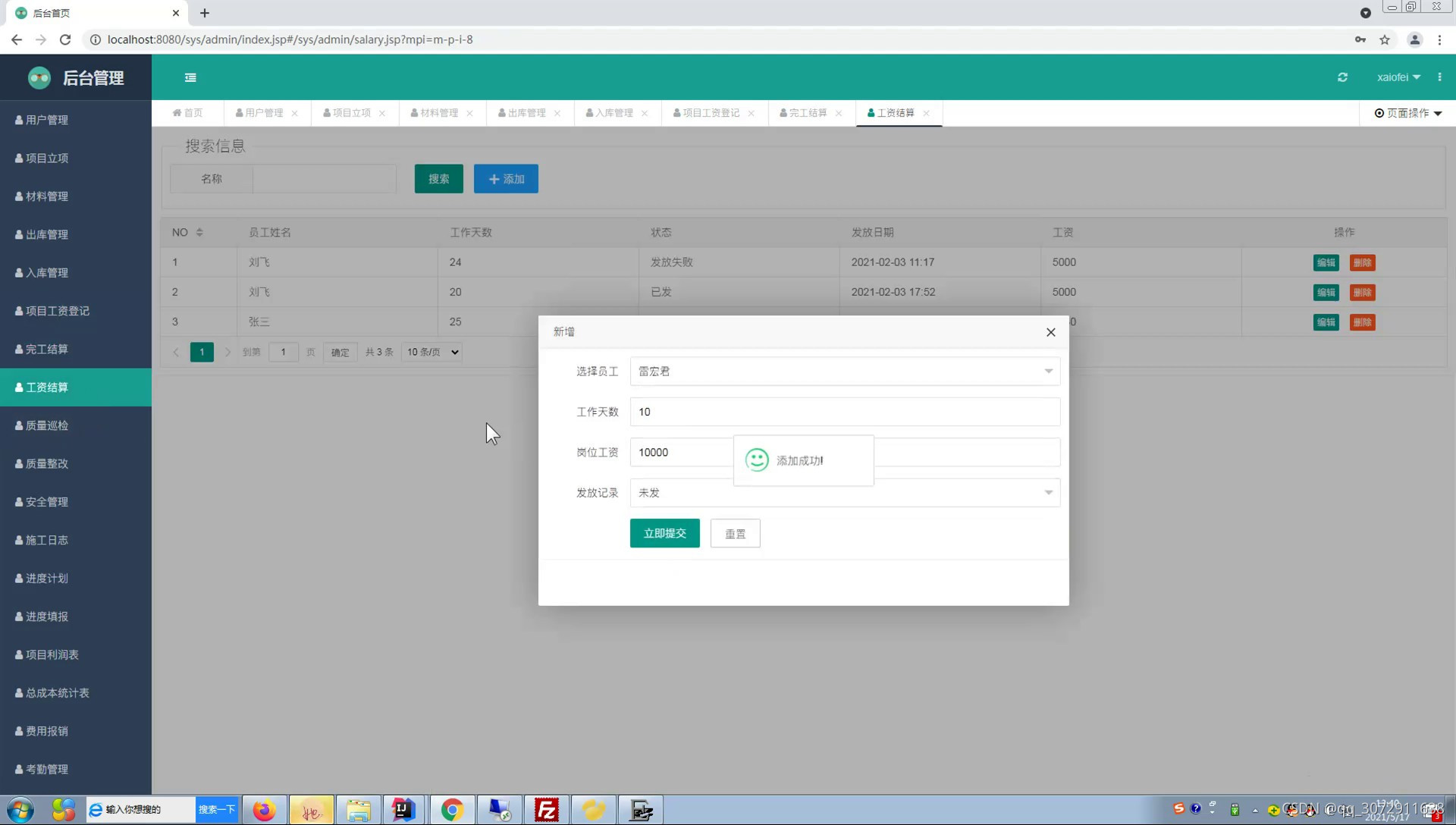
Task: Click the browser address bar URL
Action: click(290, 39)
